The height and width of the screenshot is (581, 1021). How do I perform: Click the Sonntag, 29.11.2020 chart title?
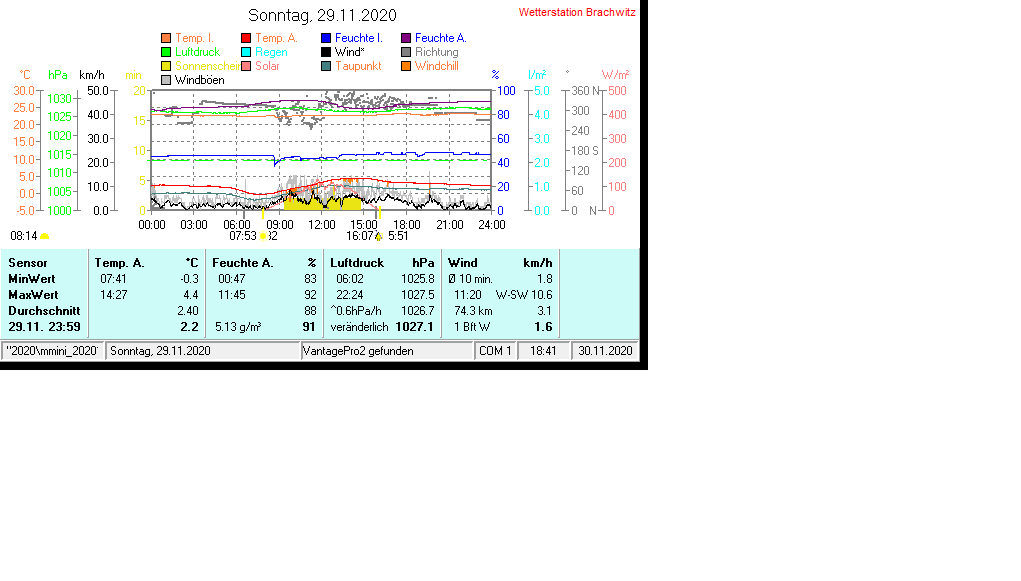coord(322,15)
